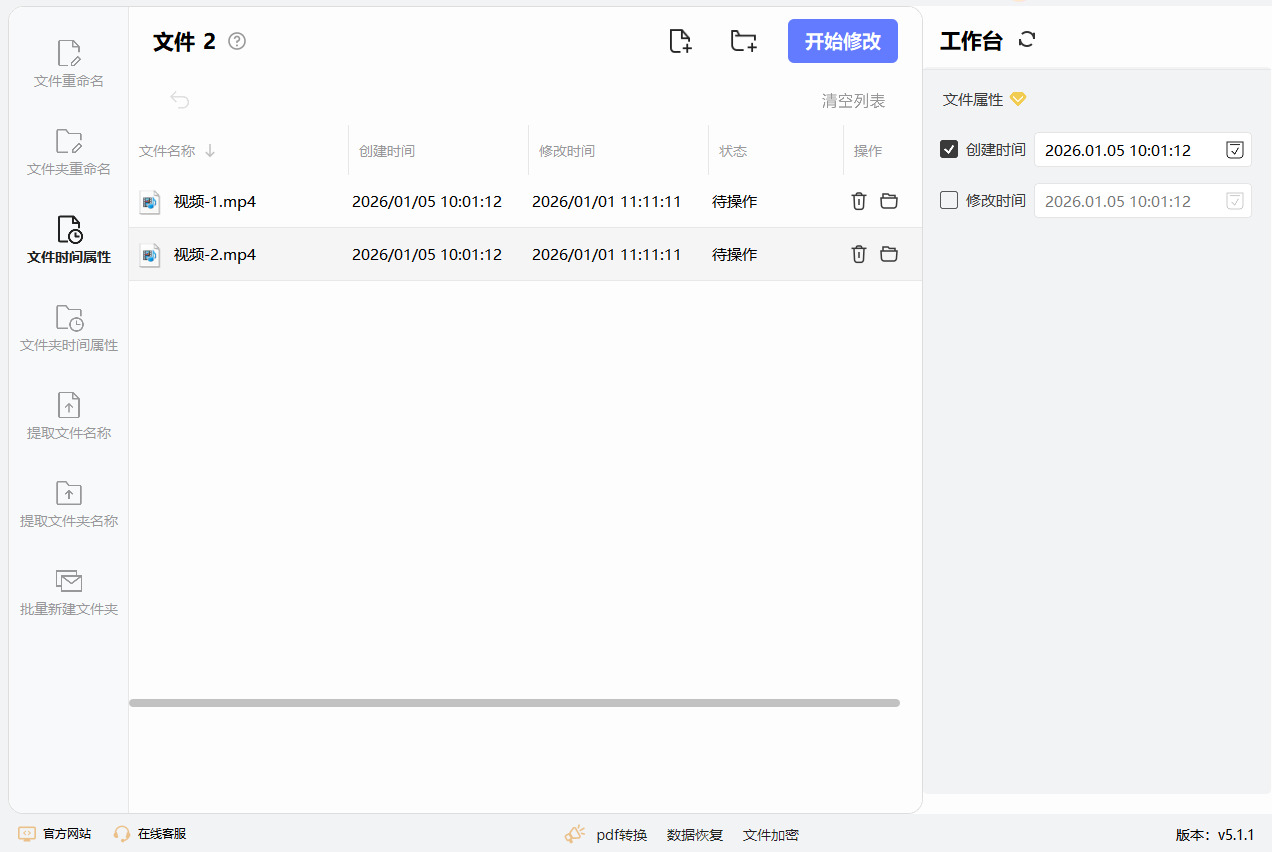The width and height of the screenshot is (1272, 852).
Task: Open the 提取文件夹名称 sidebar tool
Action: pos(69,505)
